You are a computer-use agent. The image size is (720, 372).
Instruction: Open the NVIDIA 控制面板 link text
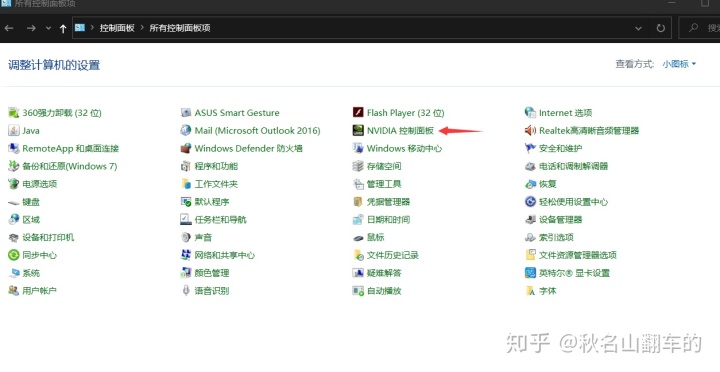pos(400,130)
